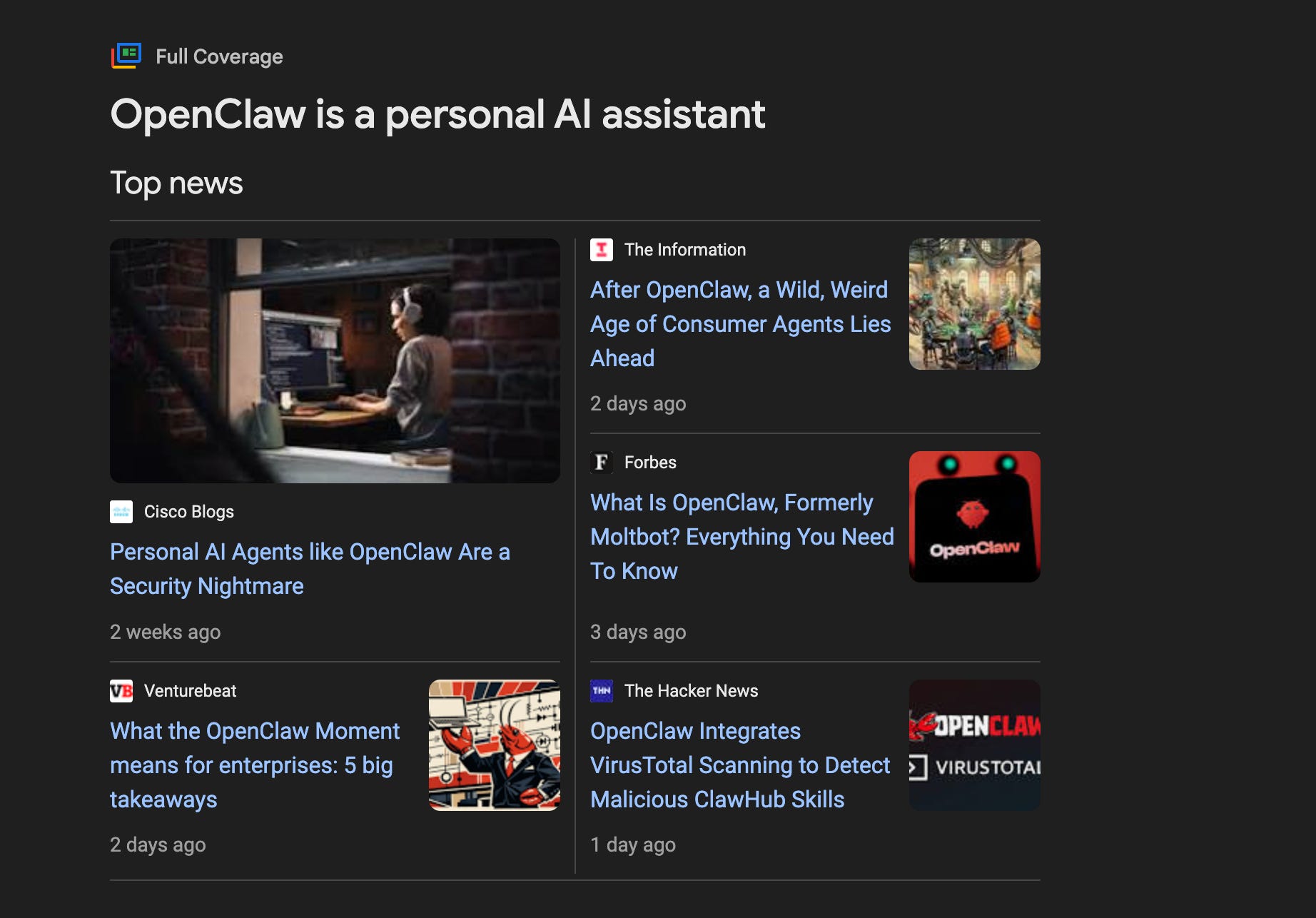Click the '3 days ago' timestamp
1316x918 pixels.
pos(638,632)
